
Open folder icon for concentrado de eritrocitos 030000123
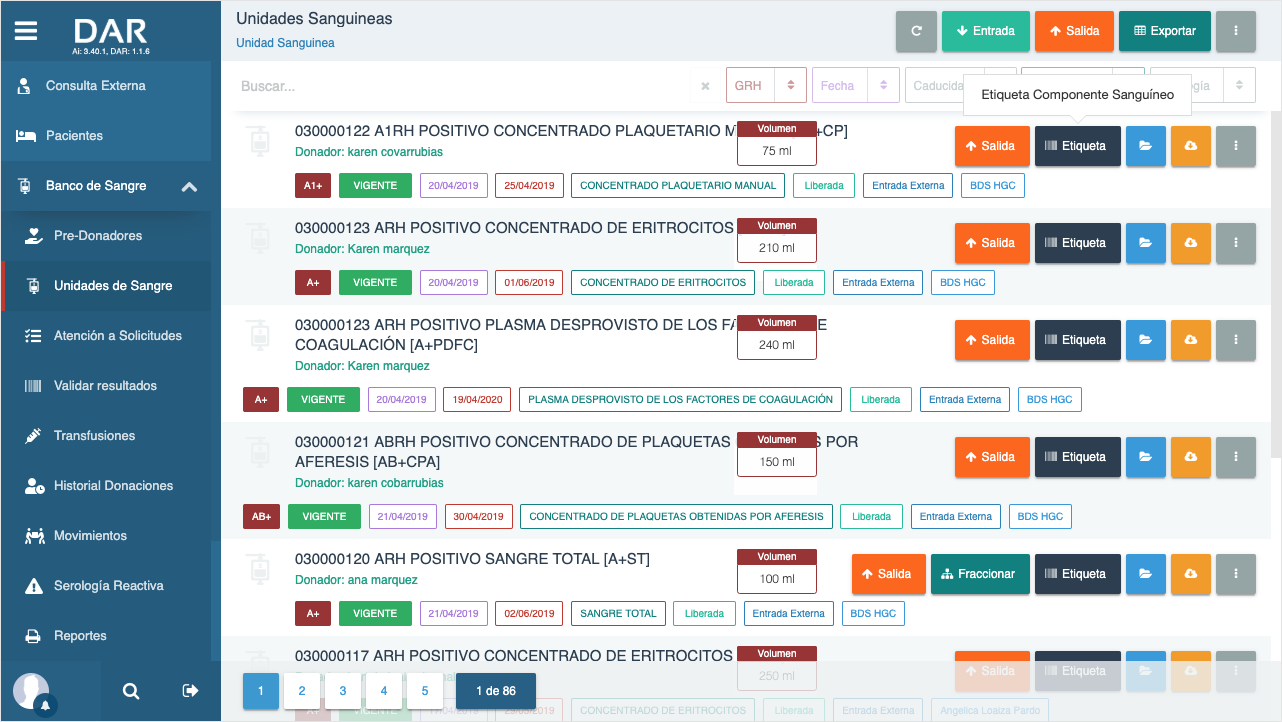[1146, 243]
